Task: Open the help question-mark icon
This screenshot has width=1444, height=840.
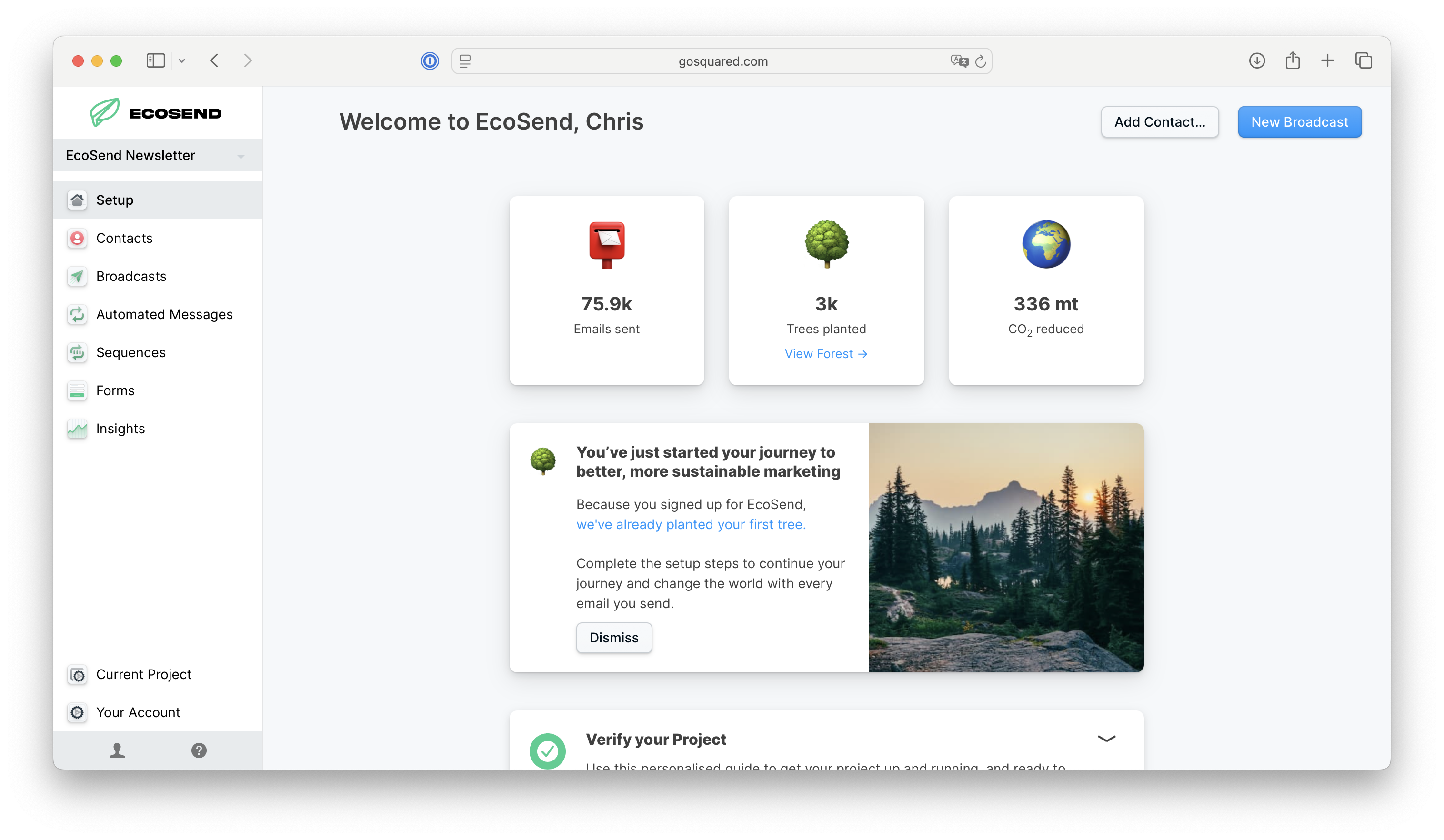Action: [x=199, y=750]
